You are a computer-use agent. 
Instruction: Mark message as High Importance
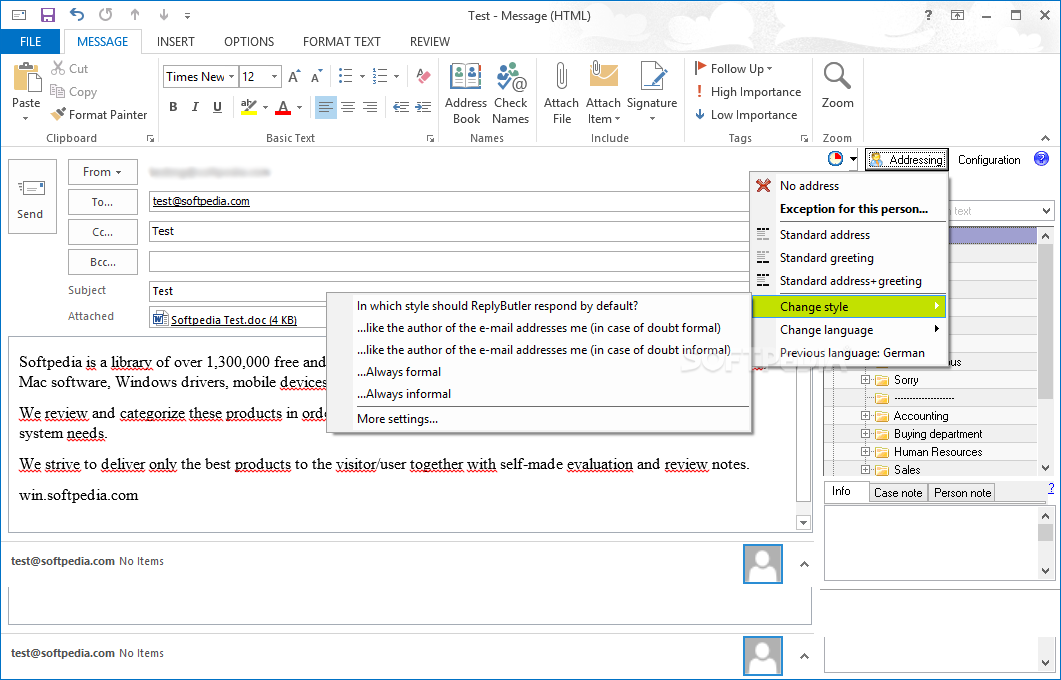tap(748, 91)
